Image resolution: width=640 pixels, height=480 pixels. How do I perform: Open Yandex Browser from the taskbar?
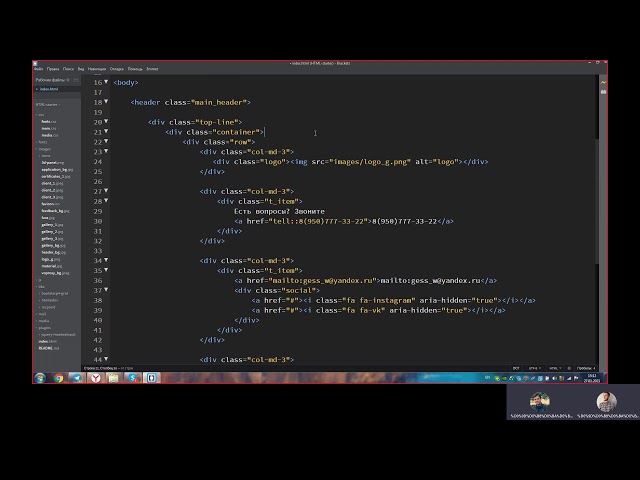95,378
